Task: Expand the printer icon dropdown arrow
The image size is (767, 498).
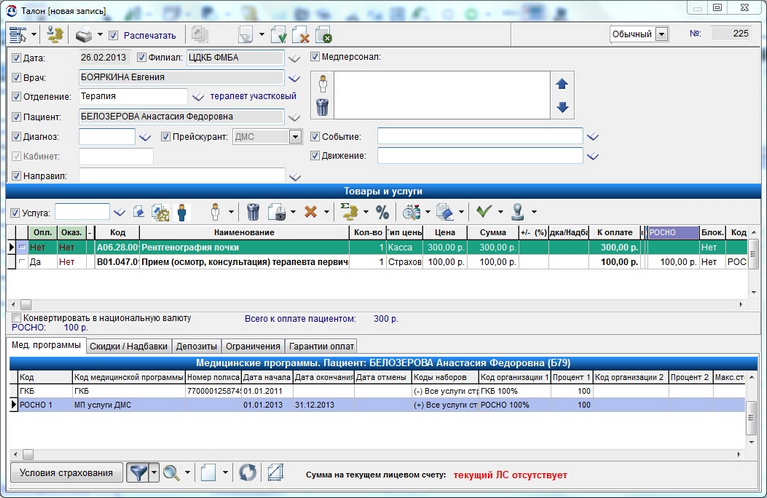Action: coord(100,35)
